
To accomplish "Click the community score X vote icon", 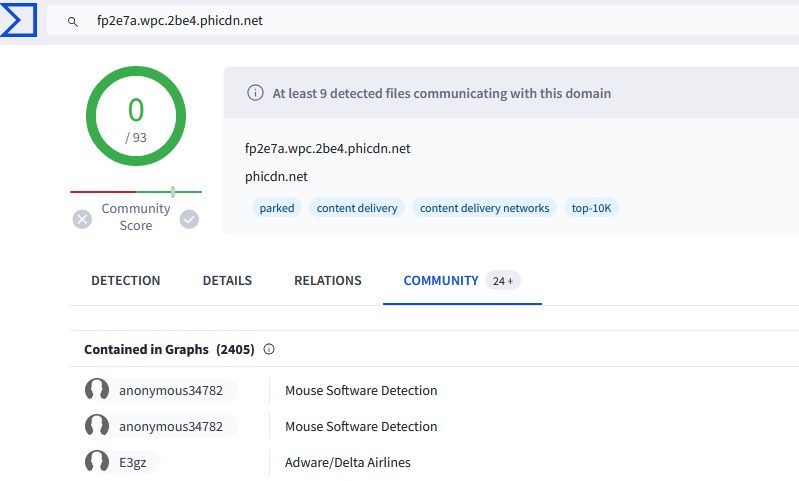I will point(82,219).
